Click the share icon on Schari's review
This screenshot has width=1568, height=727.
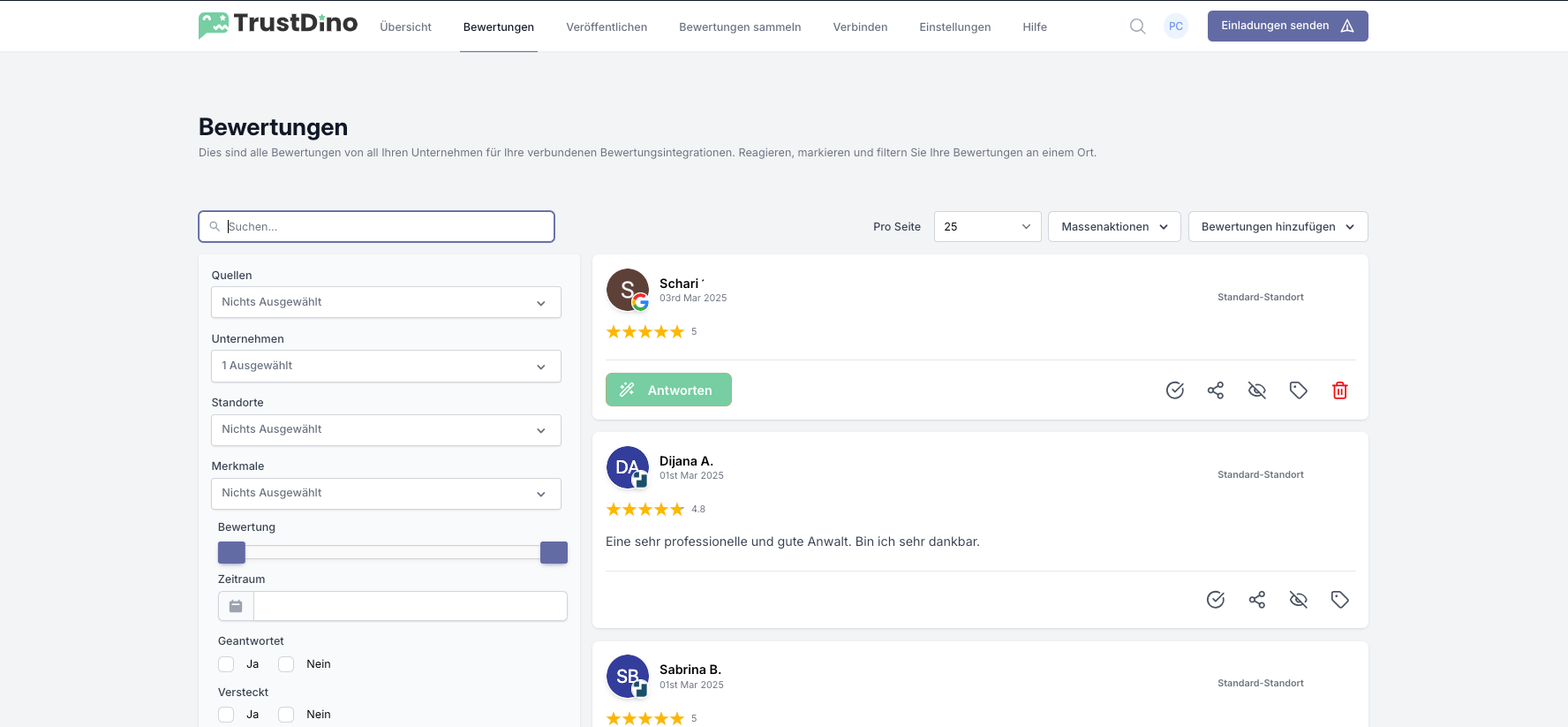1216,390
